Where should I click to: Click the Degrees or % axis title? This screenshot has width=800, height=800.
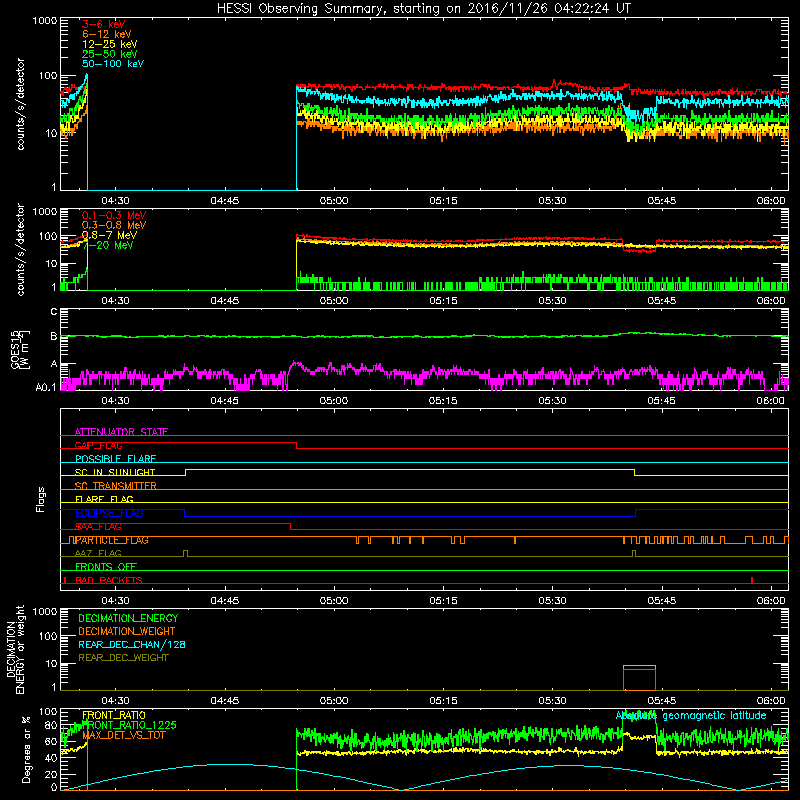26,749
